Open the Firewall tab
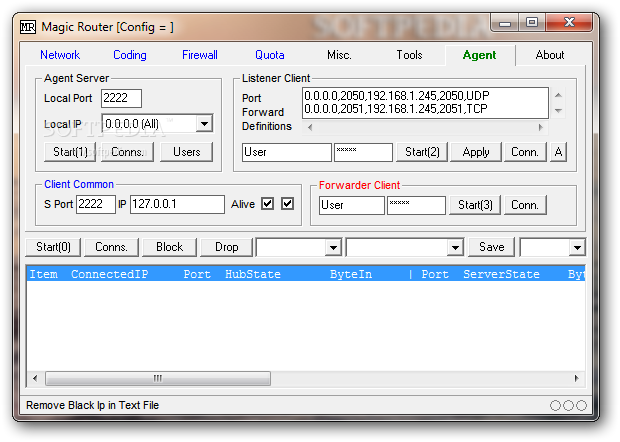 [x=200, y=55]
